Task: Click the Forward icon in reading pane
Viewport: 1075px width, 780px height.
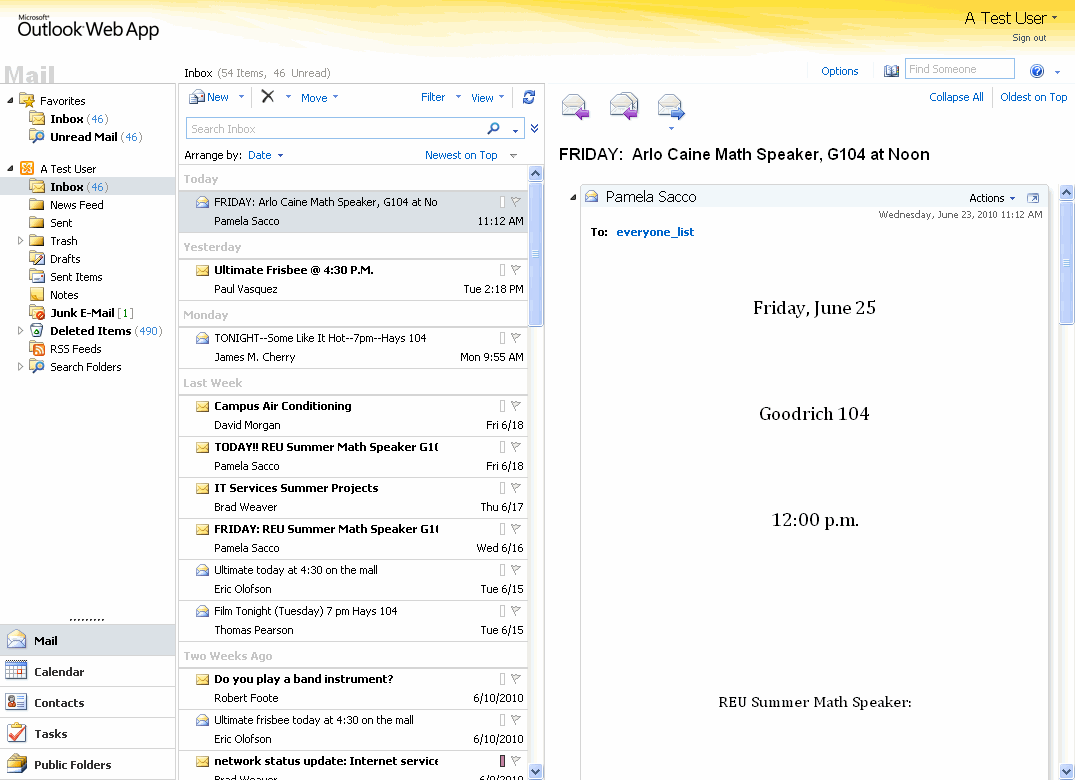Action: tap(671, 107)
